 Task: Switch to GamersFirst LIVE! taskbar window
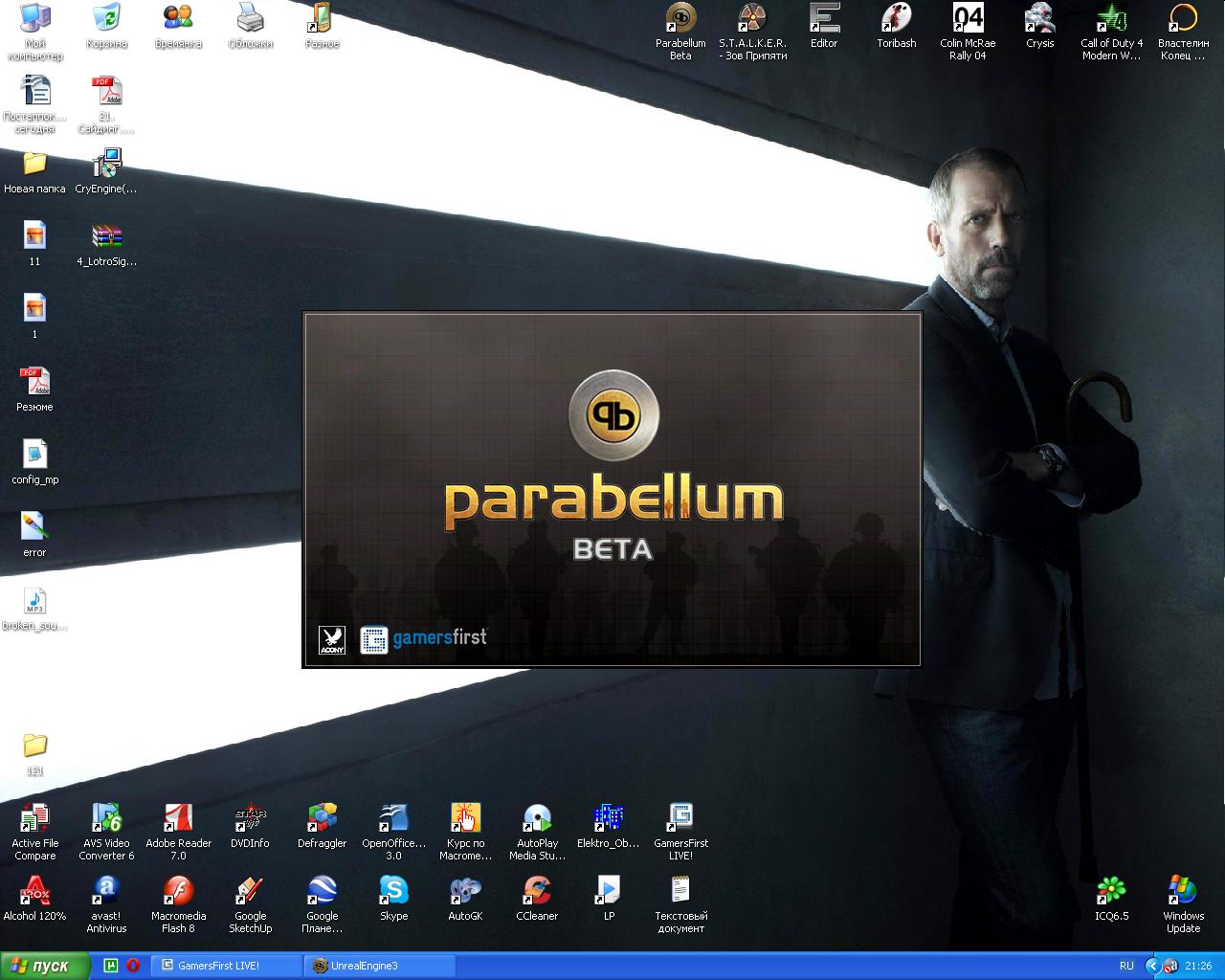click(x=227, y=966)
